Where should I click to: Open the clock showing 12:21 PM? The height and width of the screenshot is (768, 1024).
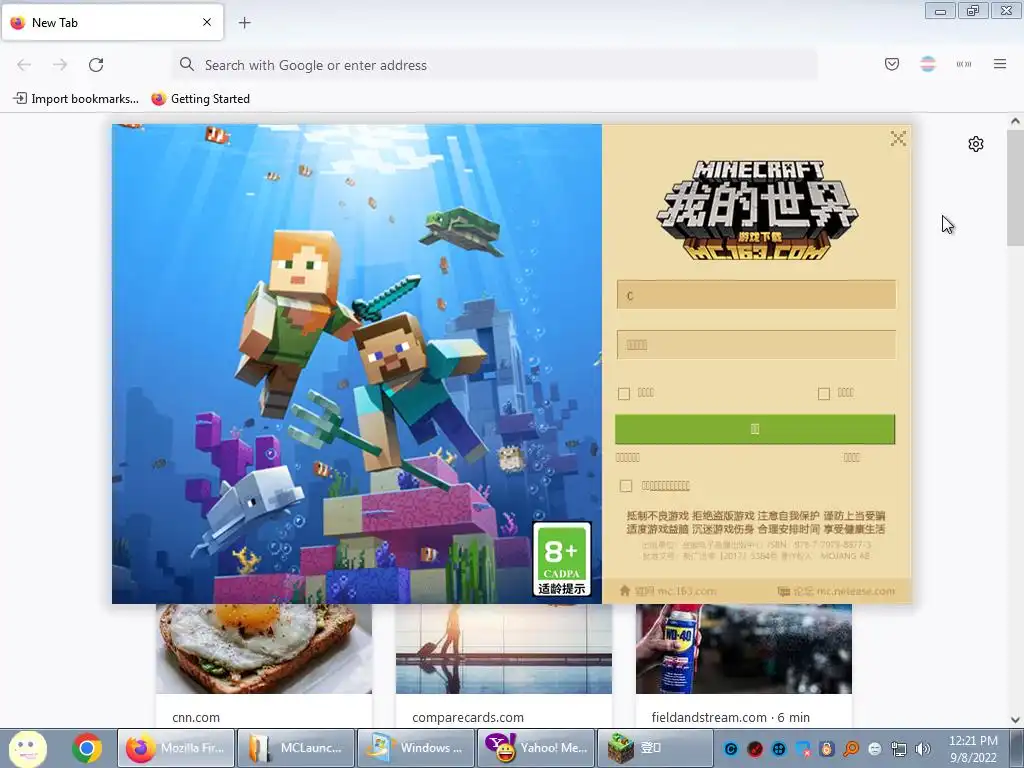click(973, 749)
